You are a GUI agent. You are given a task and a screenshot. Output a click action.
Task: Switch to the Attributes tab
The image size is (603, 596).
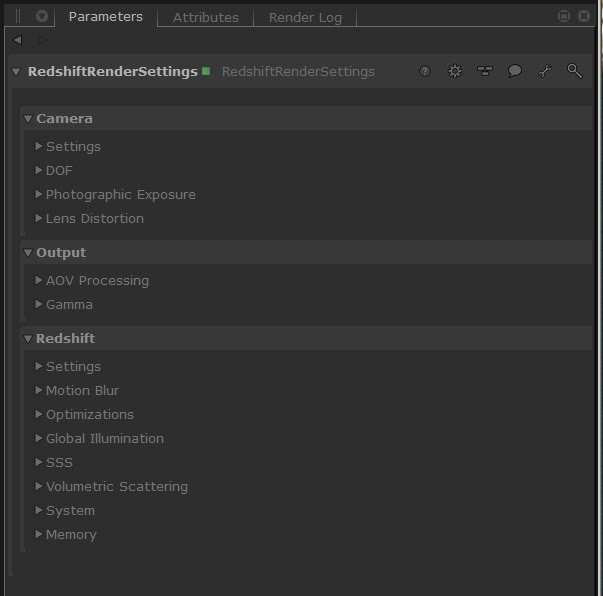[205, 17]
